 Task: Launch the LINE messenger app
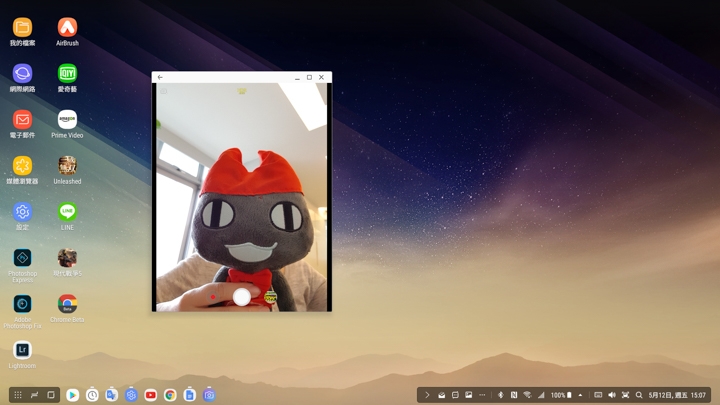[x=67, y=212]
